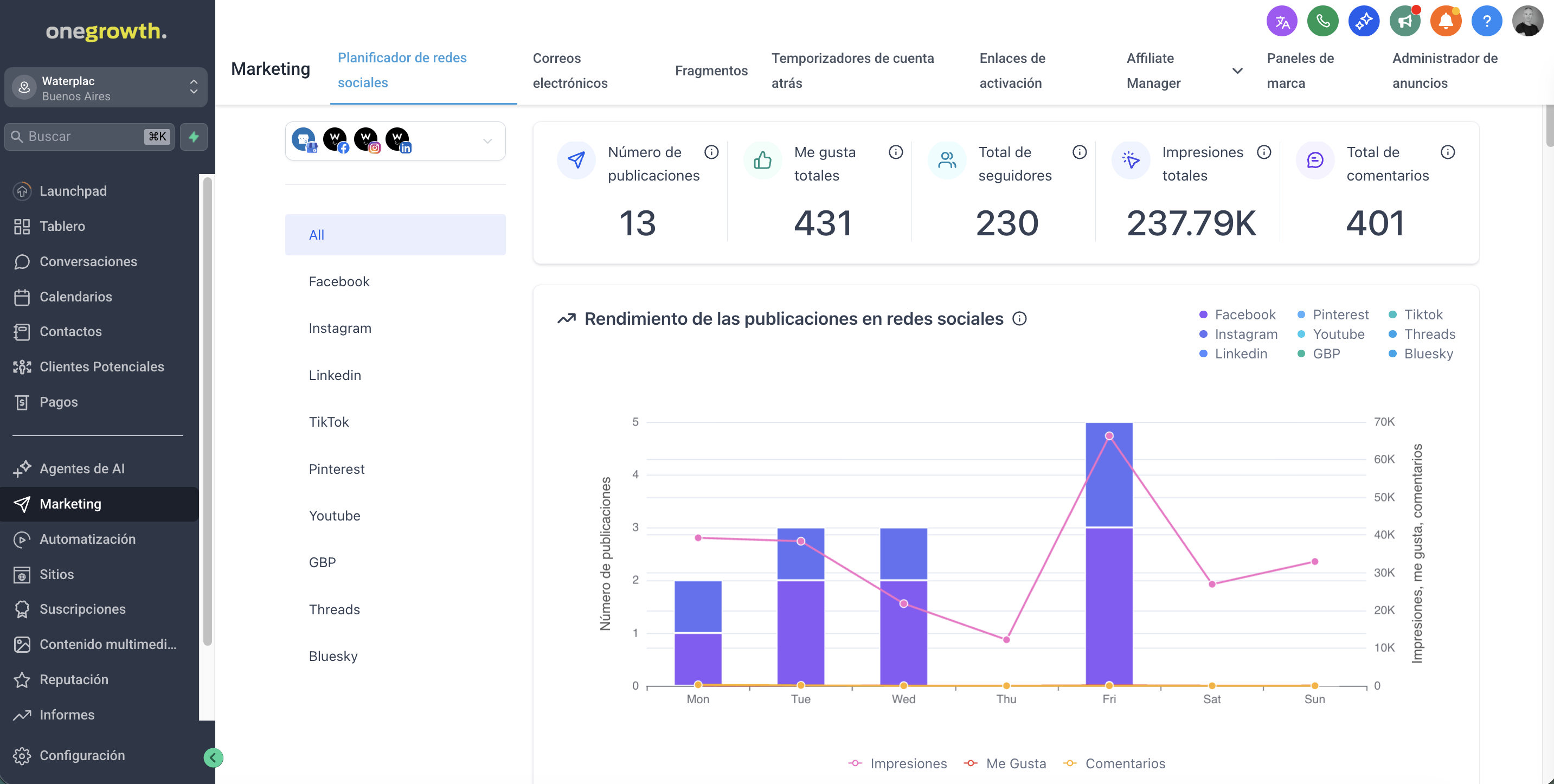The height and width of the screenshot is (784, 1554).
Task: Click the blue help question icon
Action: (1486, 22)
